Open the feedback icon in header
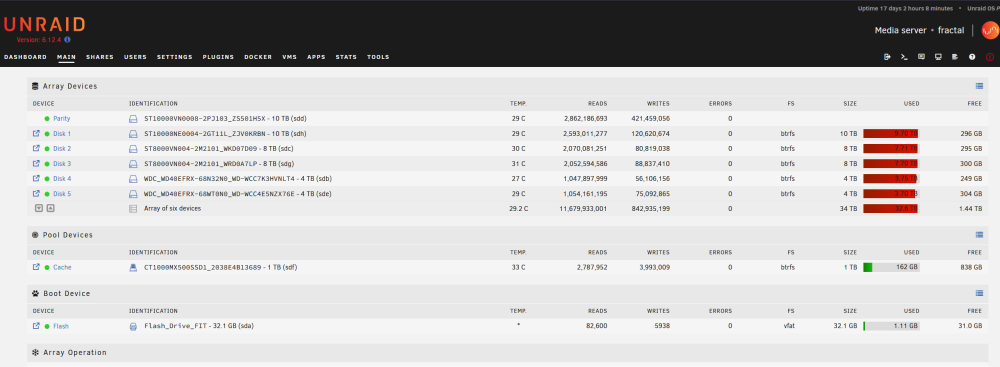 click(x=921, y=57)
